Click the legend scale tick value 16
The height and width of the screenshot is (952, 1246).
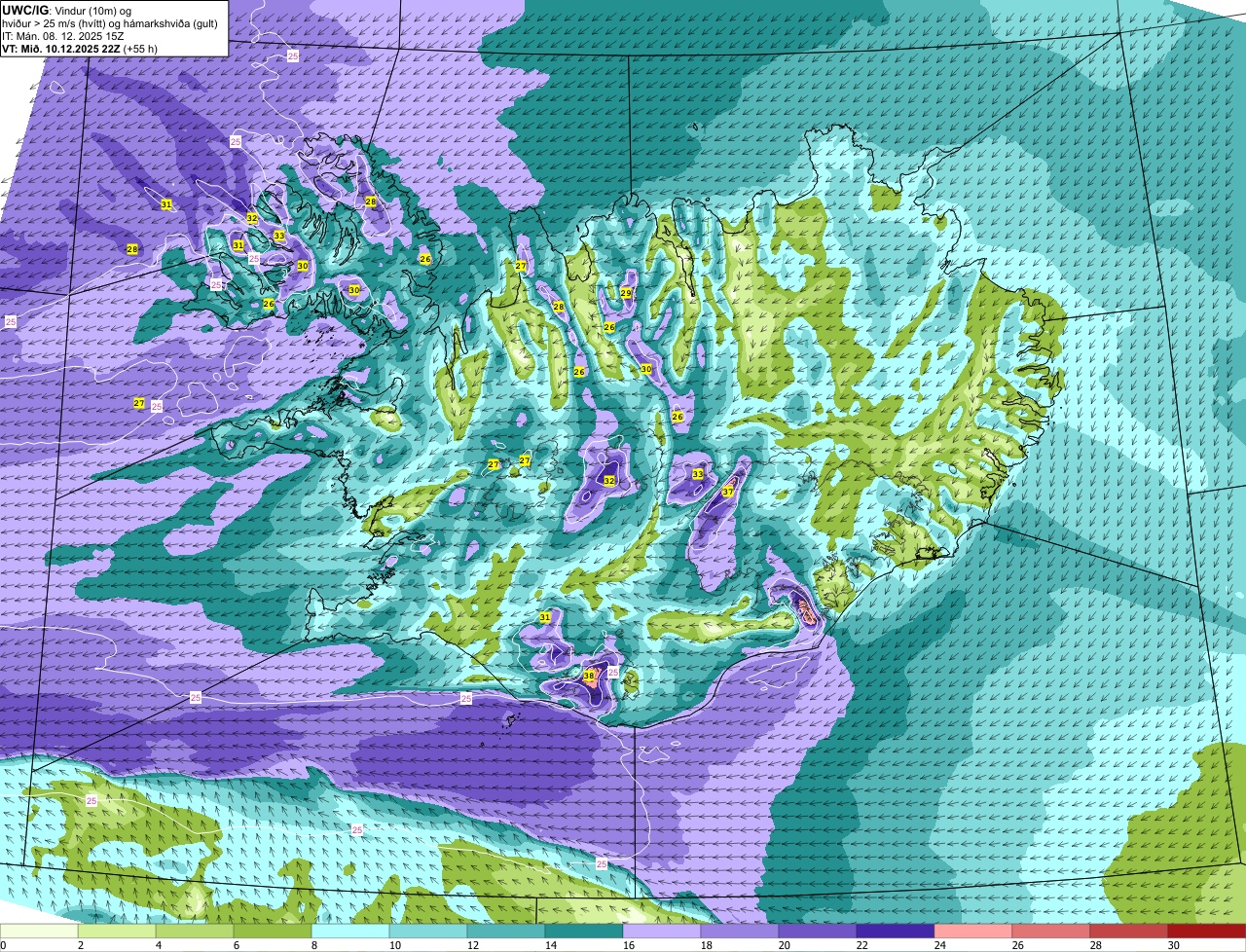click(629, 945)
